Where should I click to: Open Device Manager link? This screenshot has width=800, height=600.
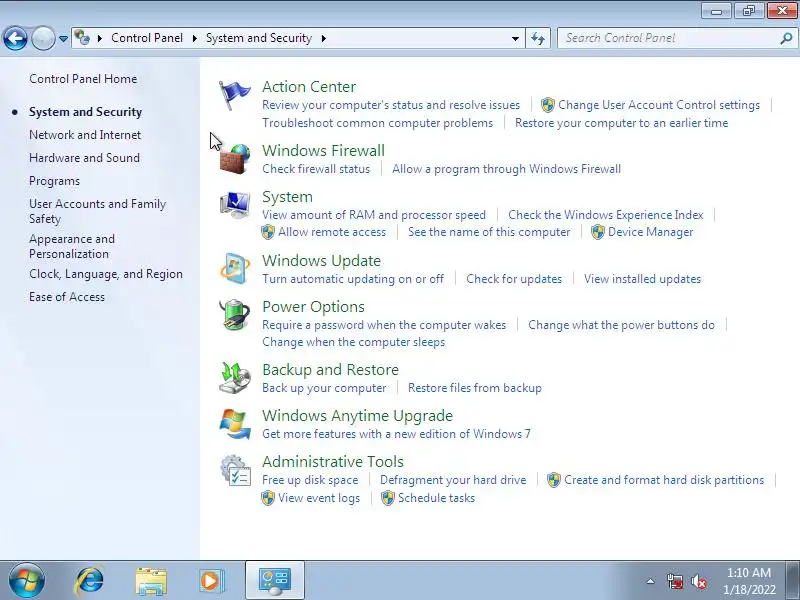tap(651, 232)
